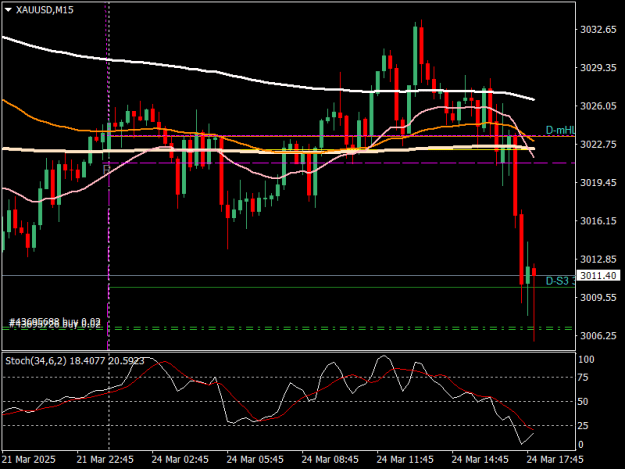Click the 21 Mar 2025 date label
This screenshot has height=469, width=625.
29,459
